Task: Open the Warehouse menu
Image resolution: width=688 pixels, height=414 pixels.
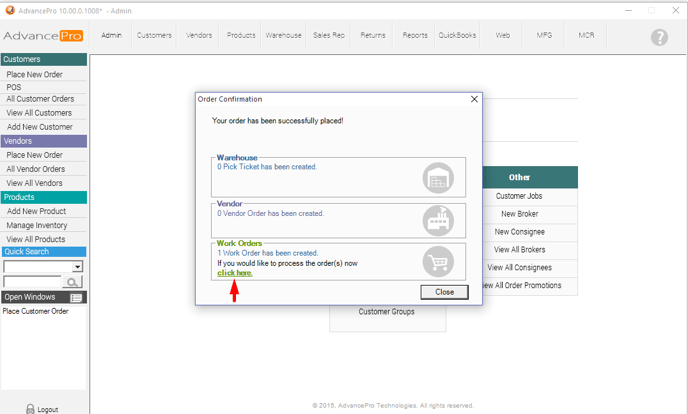Action: [283, 35]
